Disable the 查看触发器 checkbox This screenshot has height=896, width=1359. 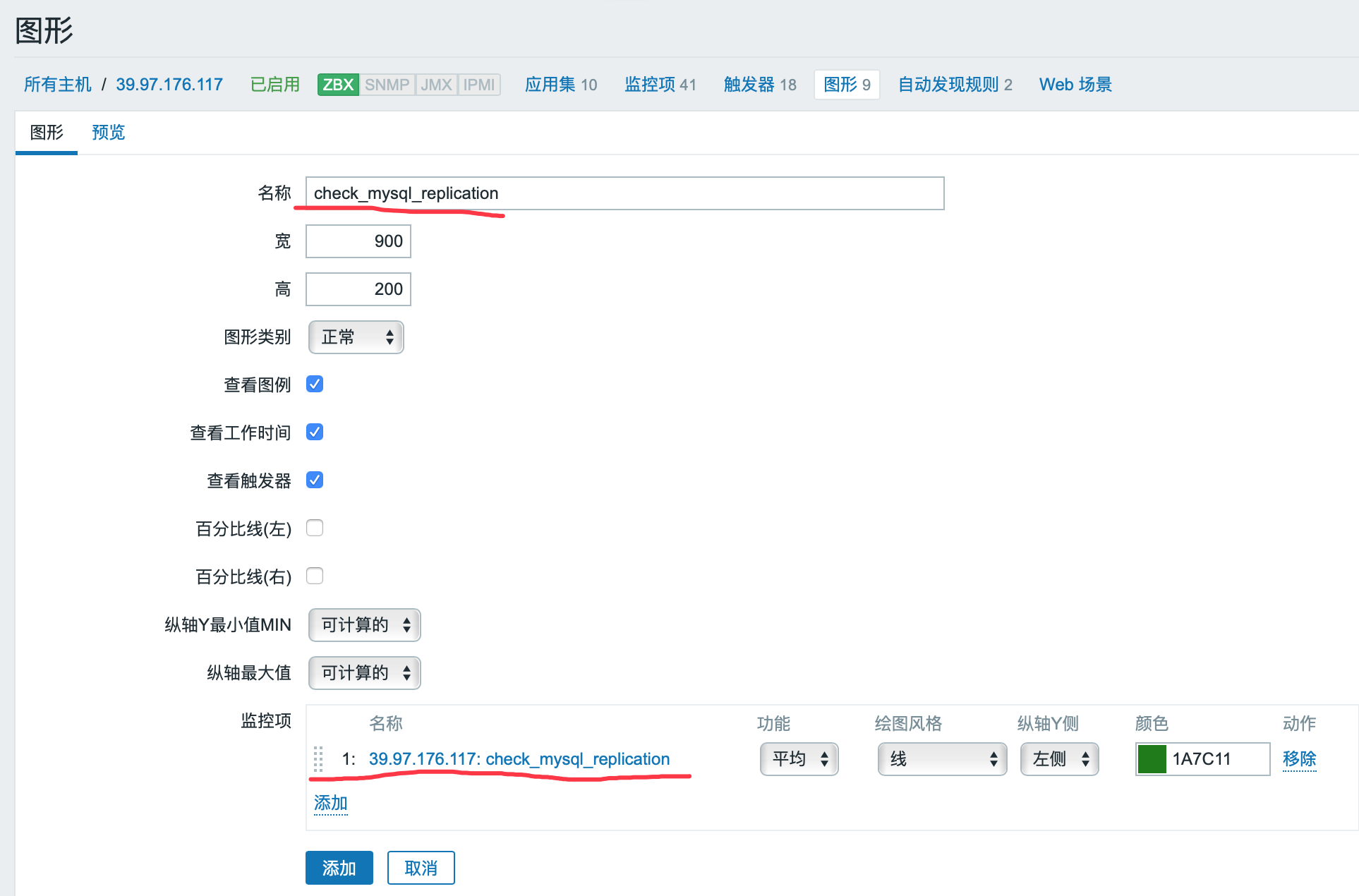315,480
